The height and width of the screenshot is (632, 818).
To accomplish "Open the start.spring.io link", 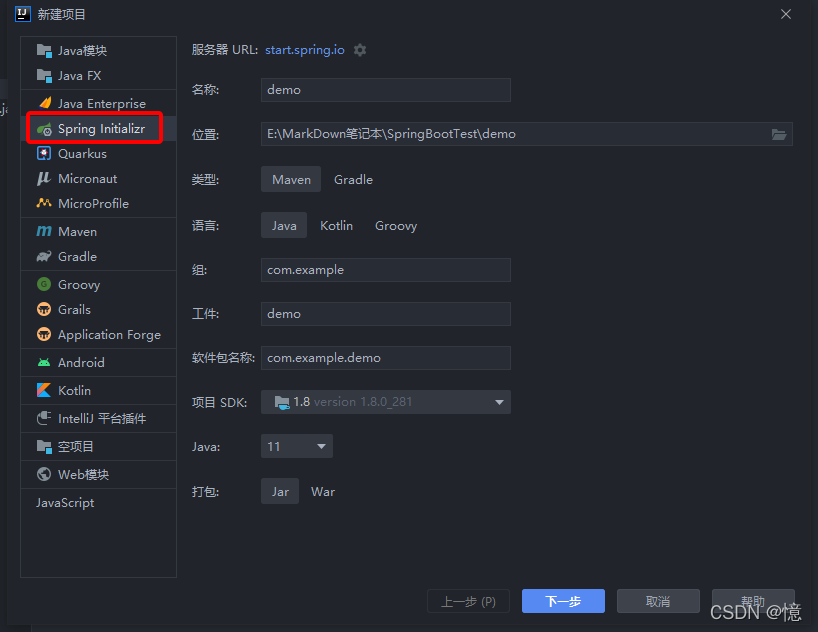I will click(x=305, y=50).
